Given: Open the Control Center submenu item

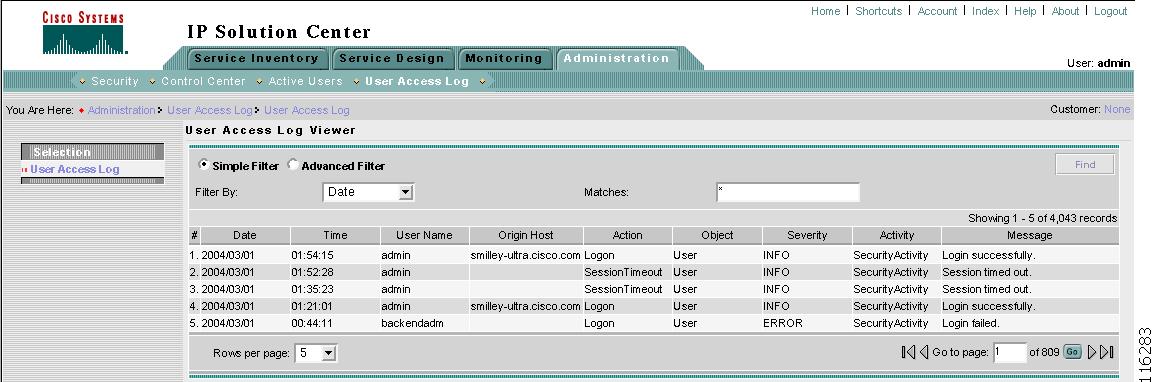Looking at the screenshot, I should click(203, 81).
